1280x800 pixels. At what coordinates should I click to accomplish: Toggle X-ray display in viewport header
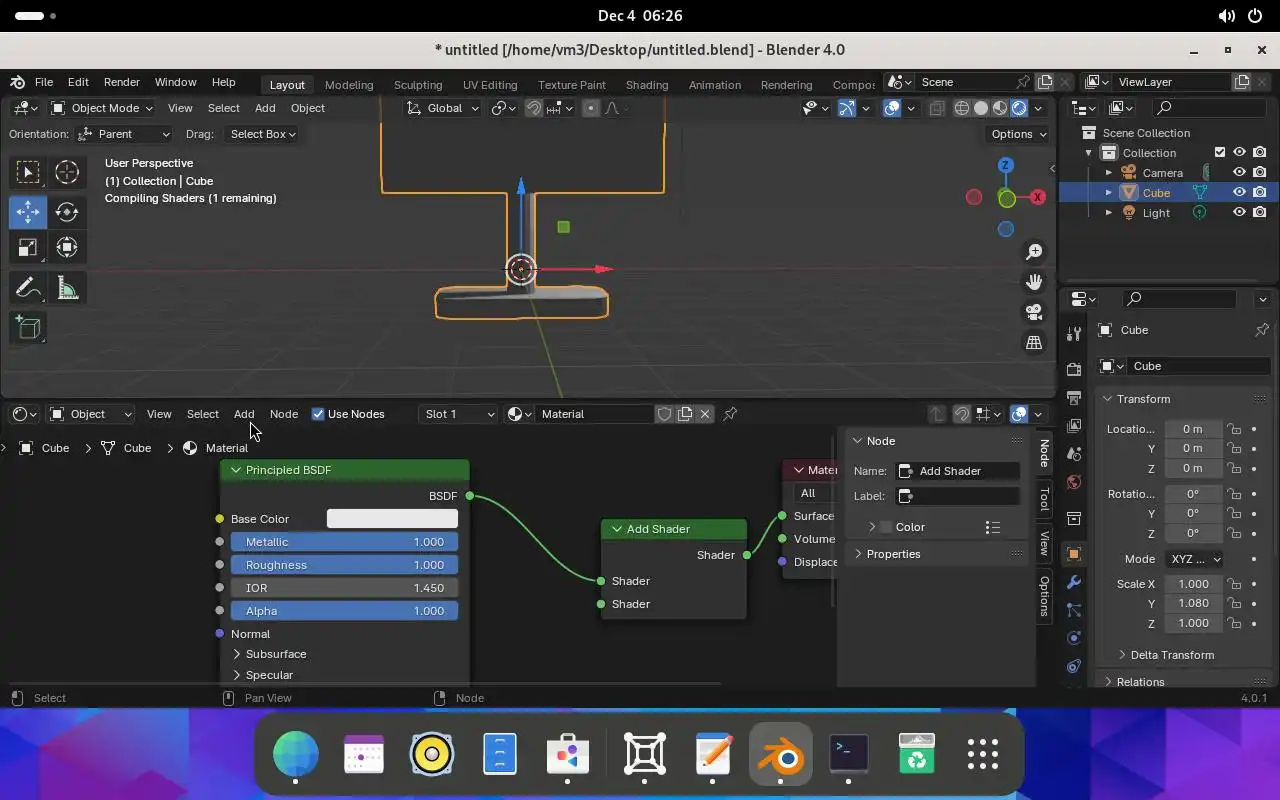937,108
